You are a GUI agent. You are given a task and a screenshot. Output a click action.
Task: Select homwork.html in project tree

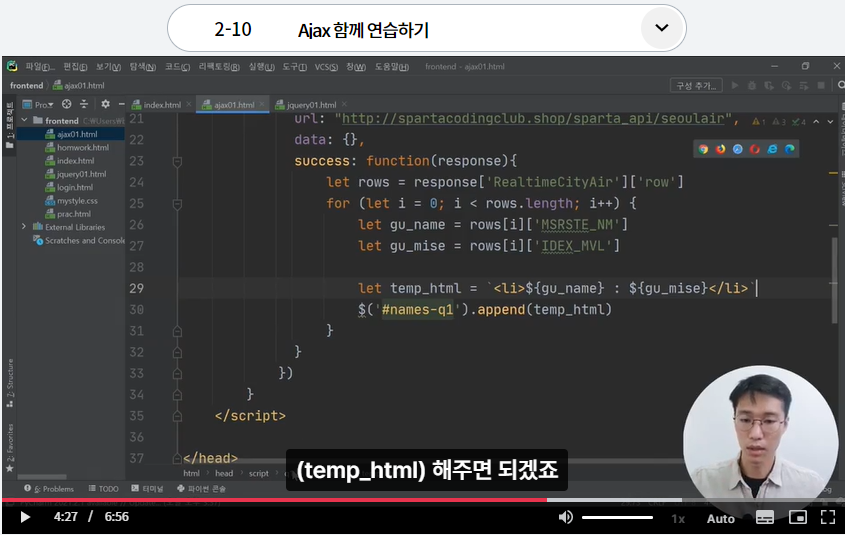pos(77,147)
